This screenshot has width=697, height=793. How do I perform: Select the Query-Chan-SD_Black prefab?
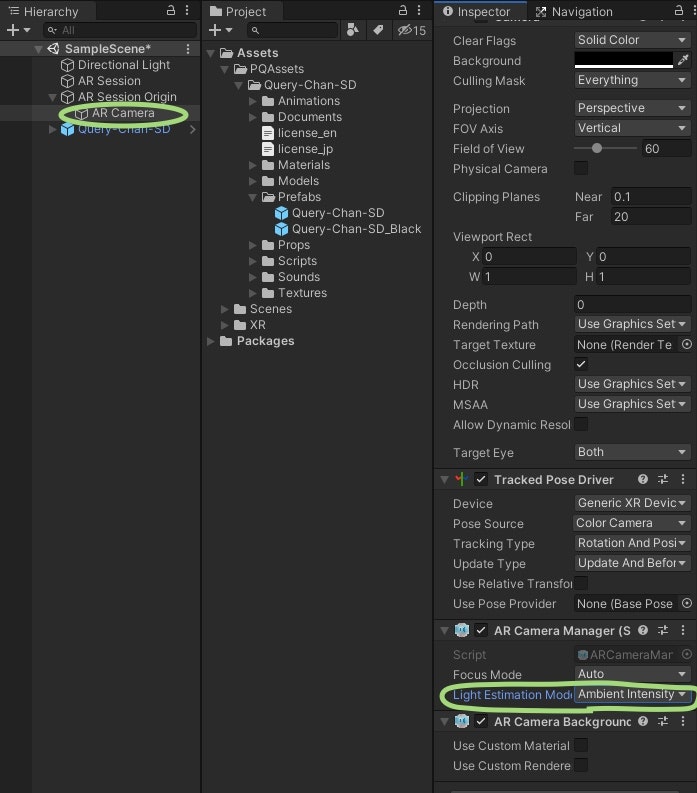click(356, 229)
